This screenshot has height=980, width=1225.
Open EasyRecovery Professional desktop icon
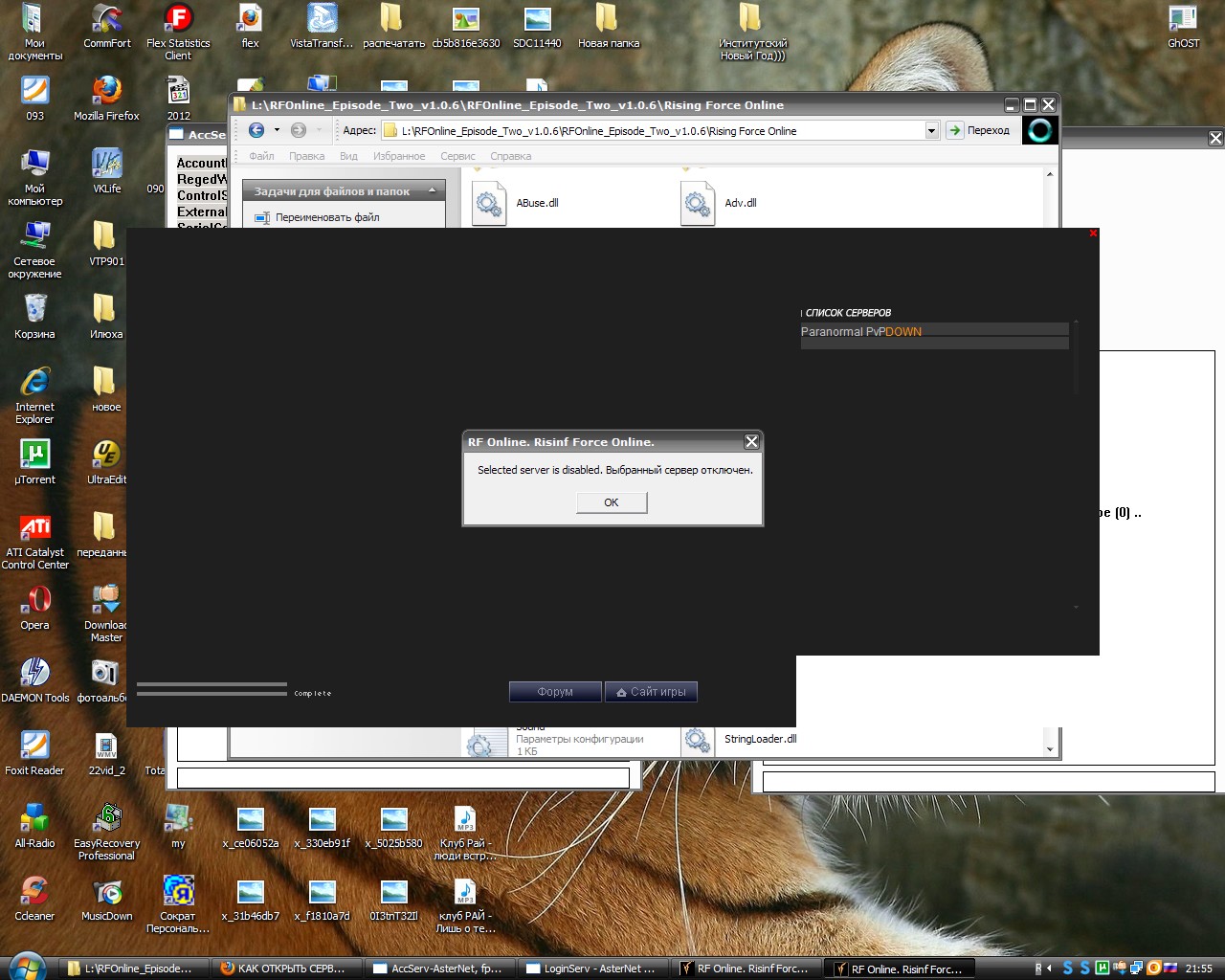106,832
